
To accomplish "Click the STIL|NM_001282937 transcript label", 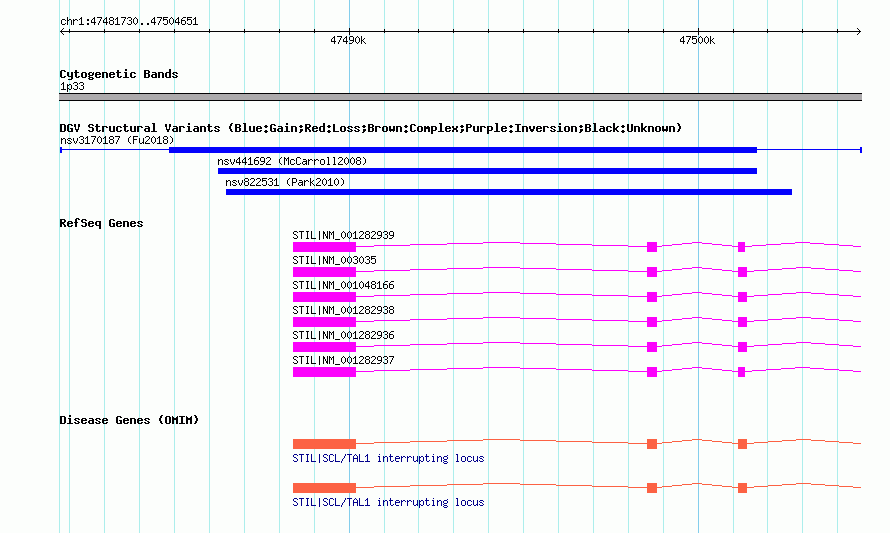I will coord(343,360).
